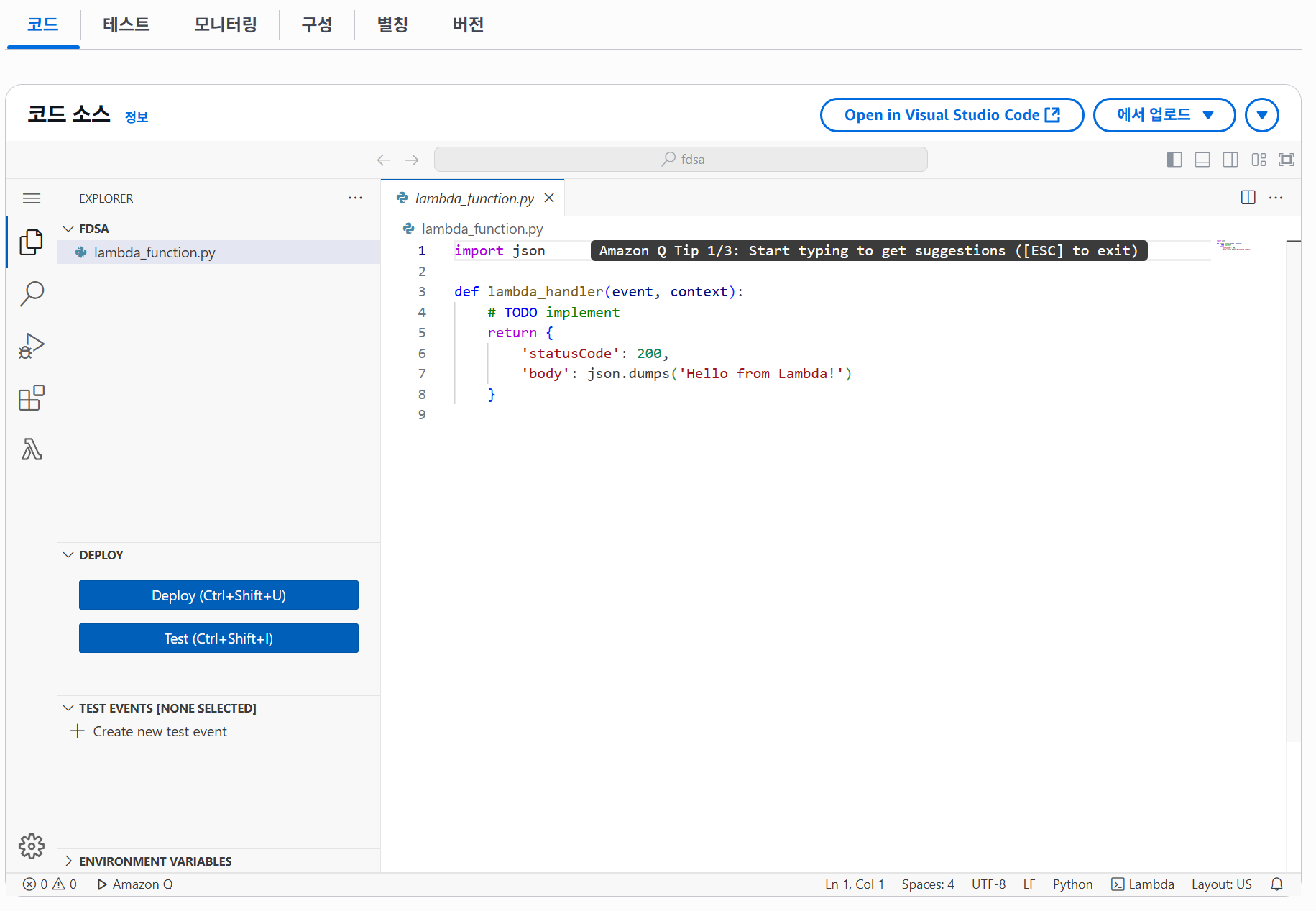Collapse the TEST EVENTS section
The height and width of the screenshot is (911, 1316).
[x=218, y=708]
